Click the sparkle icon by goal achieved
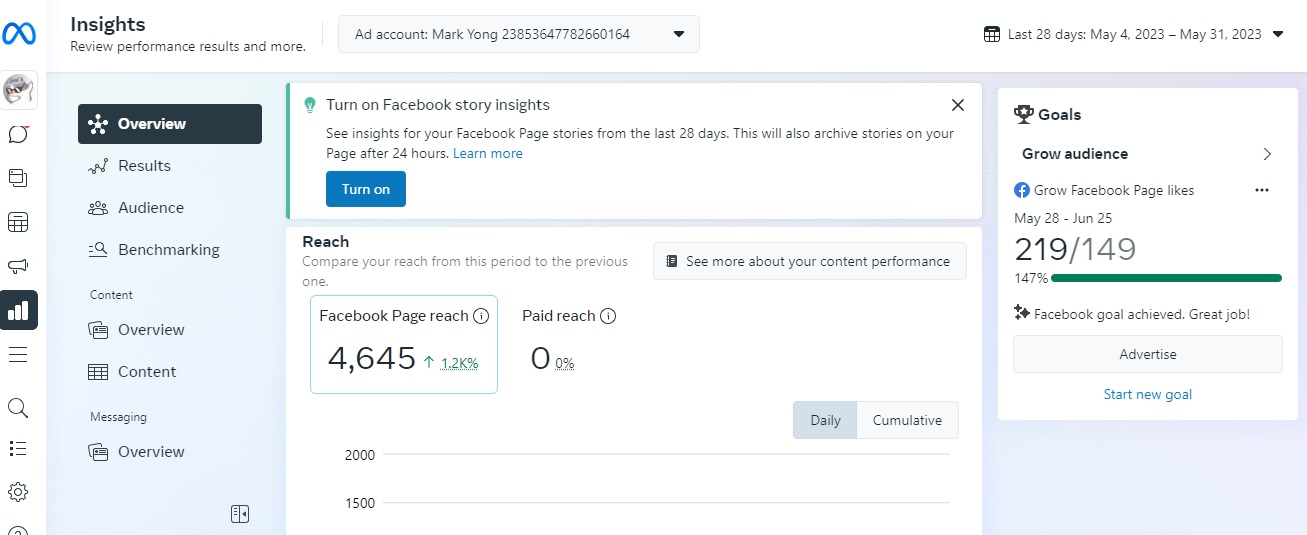 tap(1022, 313)
